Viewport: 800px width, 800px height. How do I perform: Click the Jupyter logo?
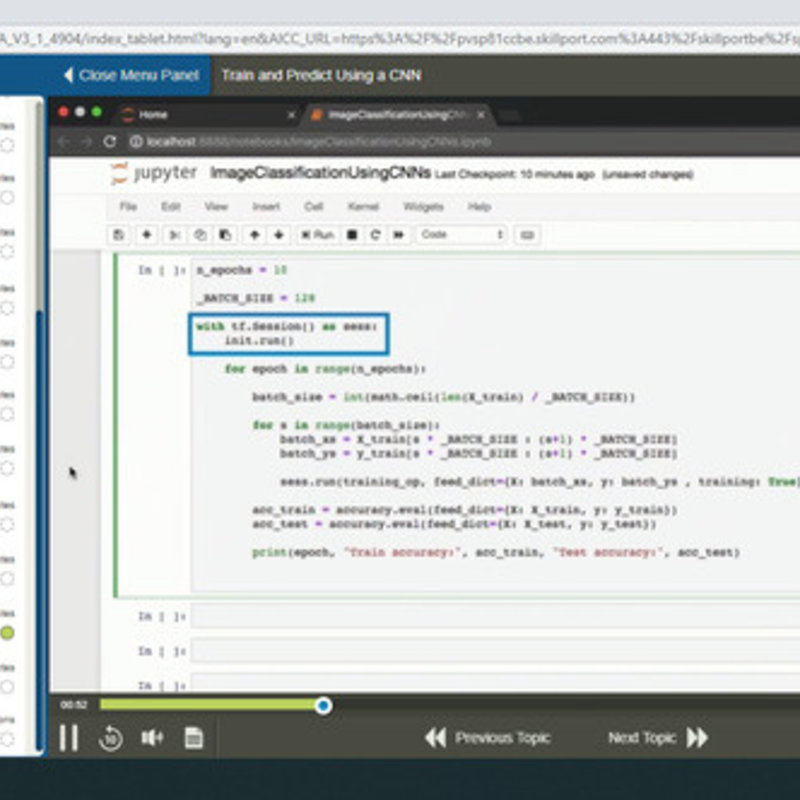tap(153, 173)
